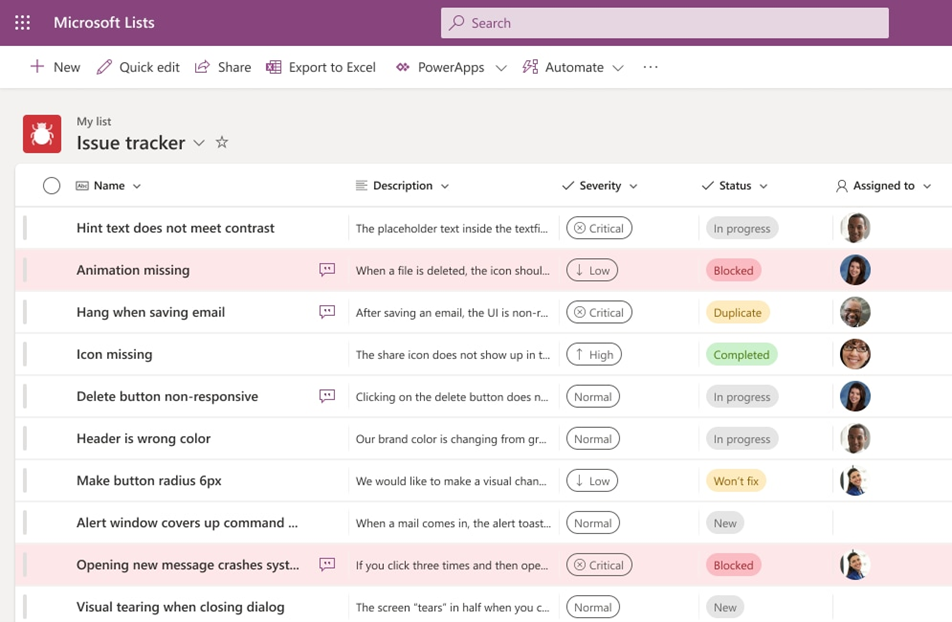Select all rows with the circle checkbox
Screen dimensions: 952x622
tap(51, 185)
